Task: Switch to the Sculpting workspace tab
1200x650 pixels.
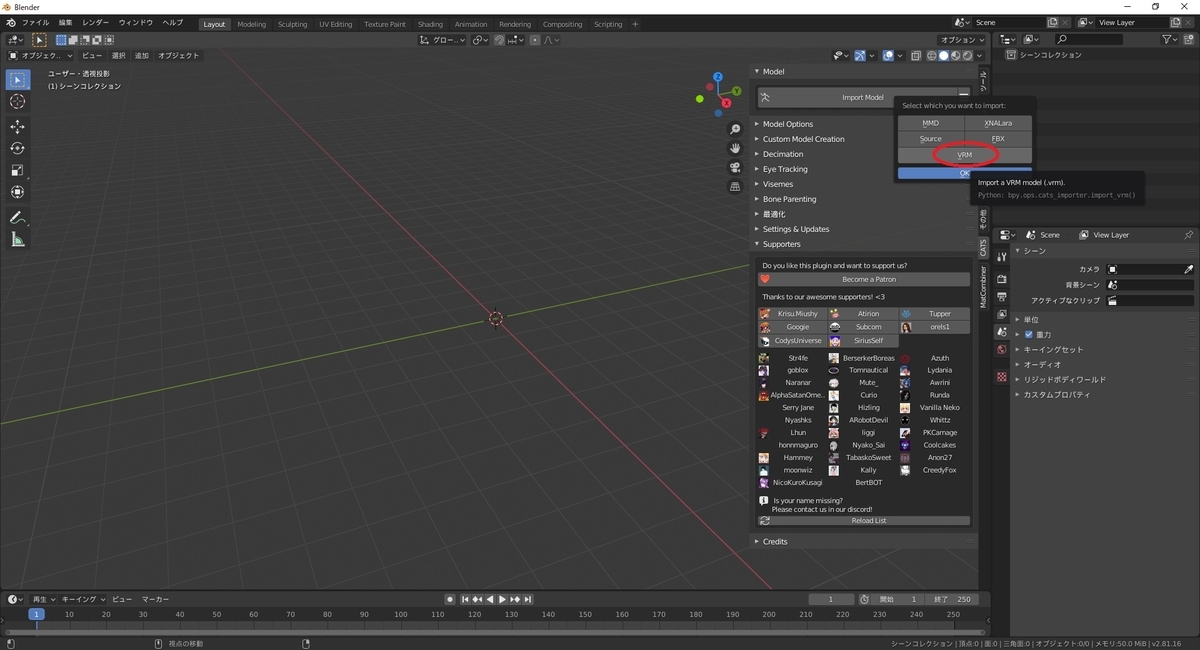Action: tap(293, 24)
